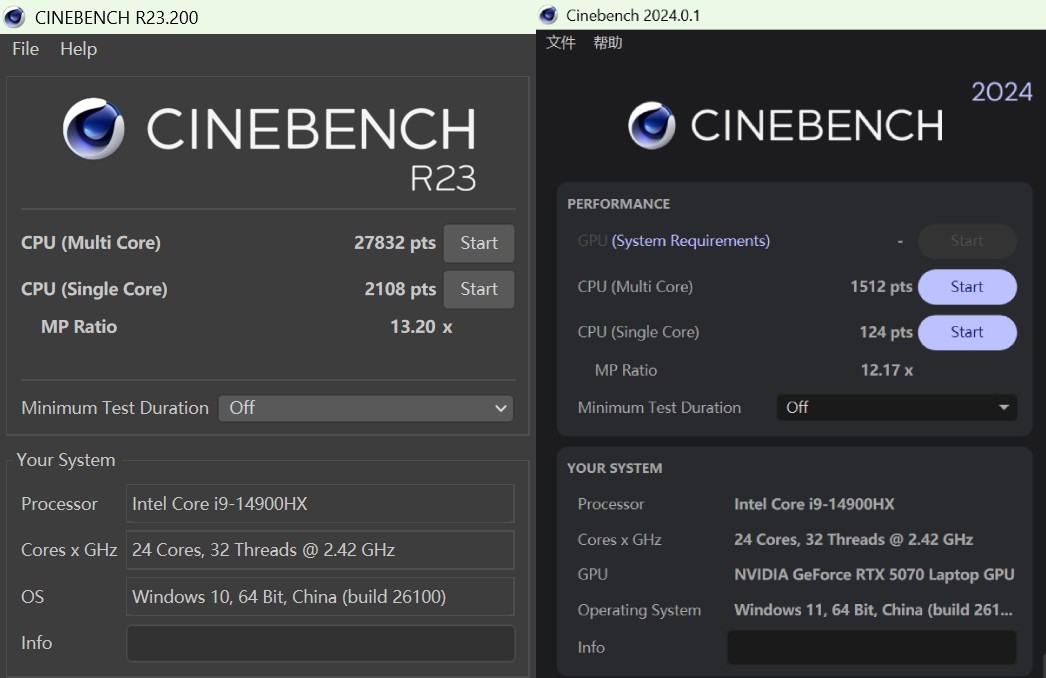Image resolution: width=1046 pixels, height=678 pixels.
Task: Start the R23 CPU Multi Core test
Action: (478, 243)
